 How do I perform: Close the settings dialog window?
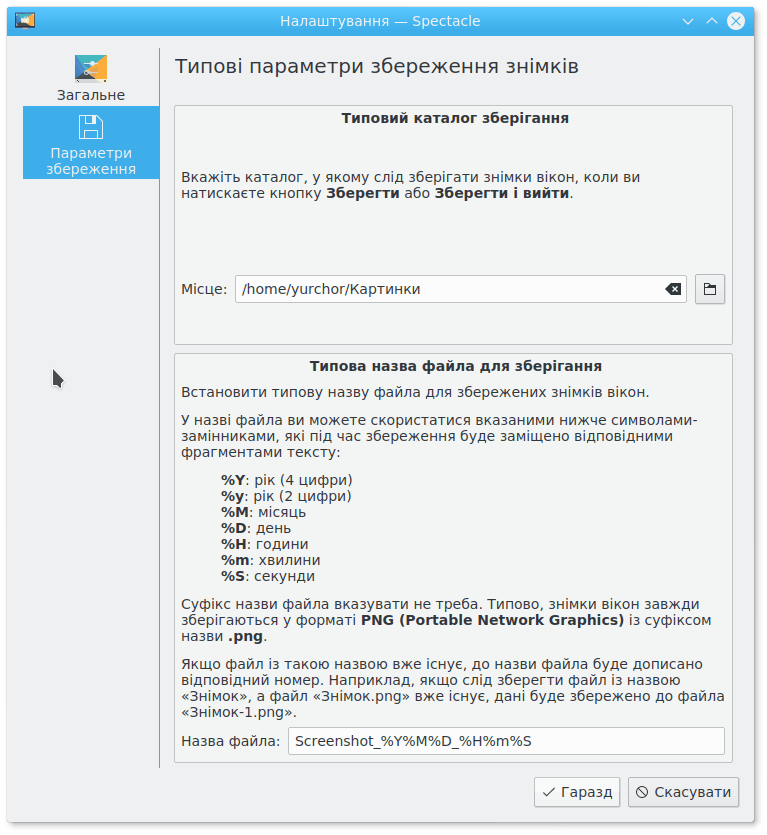[737, 20]
